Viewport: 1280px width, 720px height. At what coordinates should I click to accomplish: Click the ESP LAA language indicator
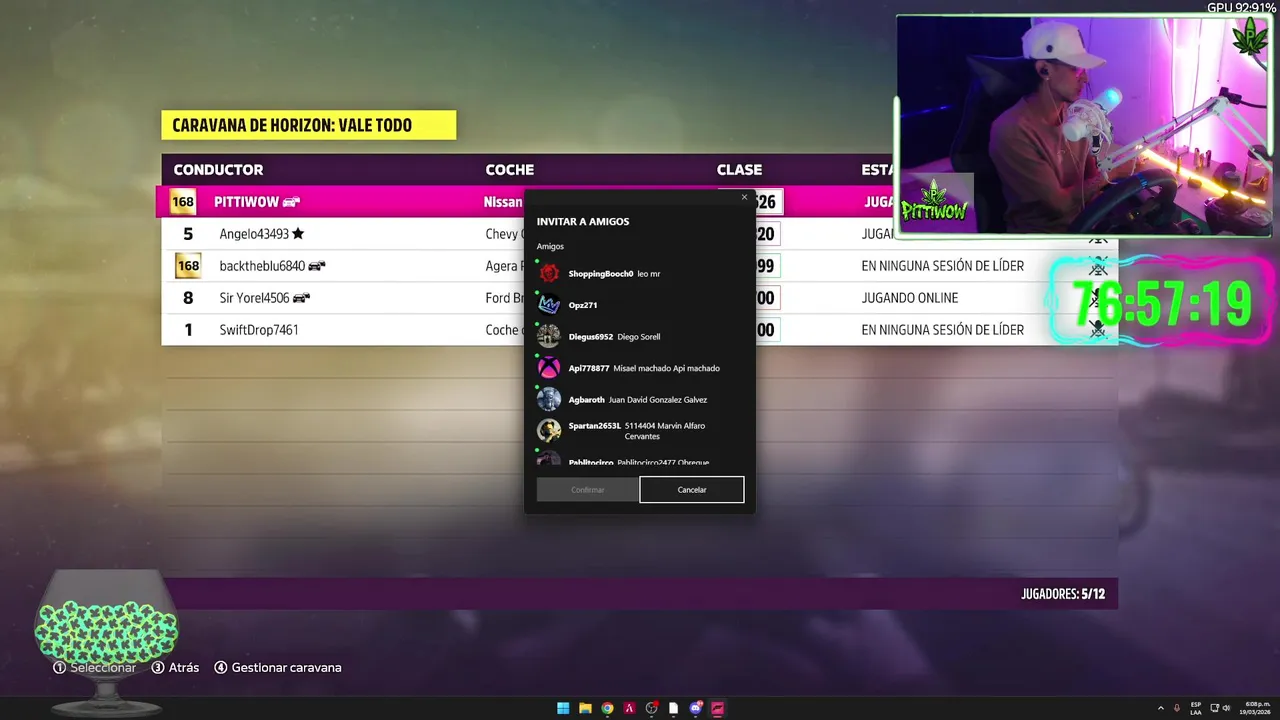click(x=1196, y=708)
